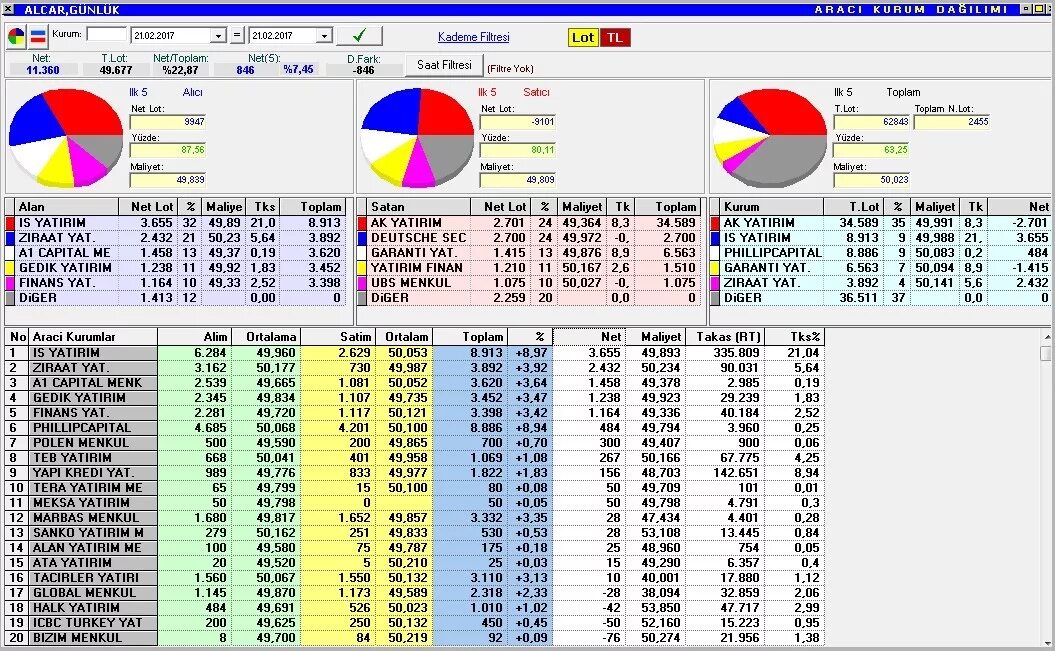Sort by Araci Kurumlar column header
This screenshot has width=1055, height=651.
pyautogui.click(x=93, y=337)
